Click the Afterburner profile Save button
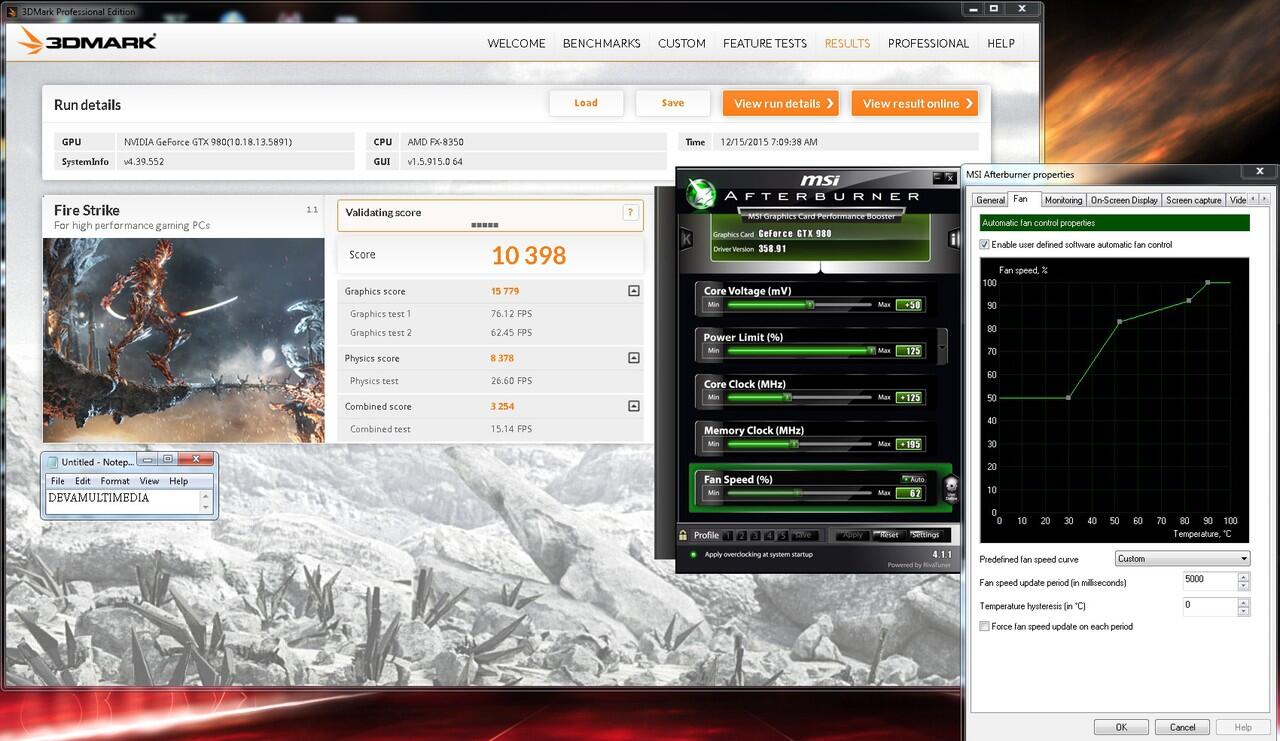Viewport: 1280px width, 741px height. click(803, 535)
